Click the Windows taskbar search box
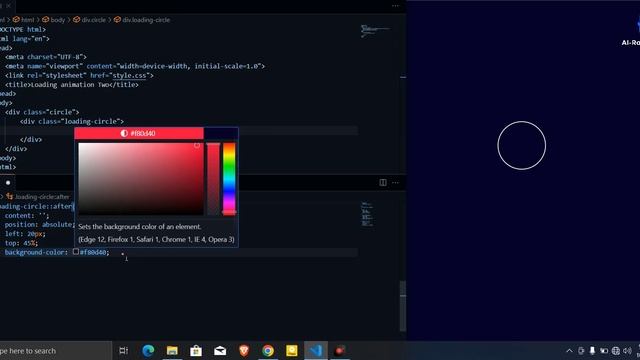 [55, 351]
